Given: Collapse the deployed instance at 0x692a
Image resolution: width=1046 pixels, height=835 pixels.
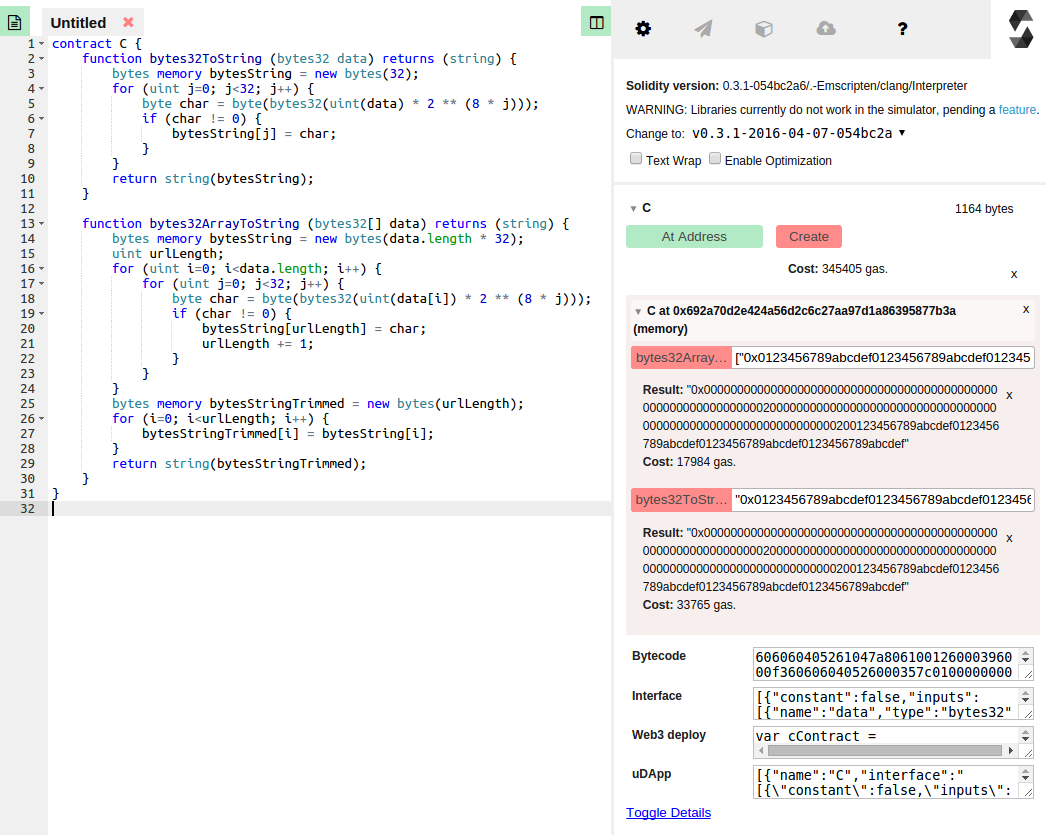Looking at the screenshot, I should [638, 311].
